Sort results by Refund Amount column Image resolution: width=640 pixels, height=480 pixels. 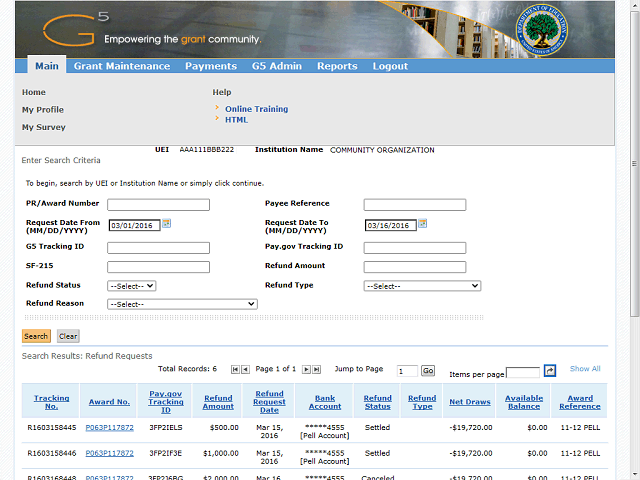218,402
